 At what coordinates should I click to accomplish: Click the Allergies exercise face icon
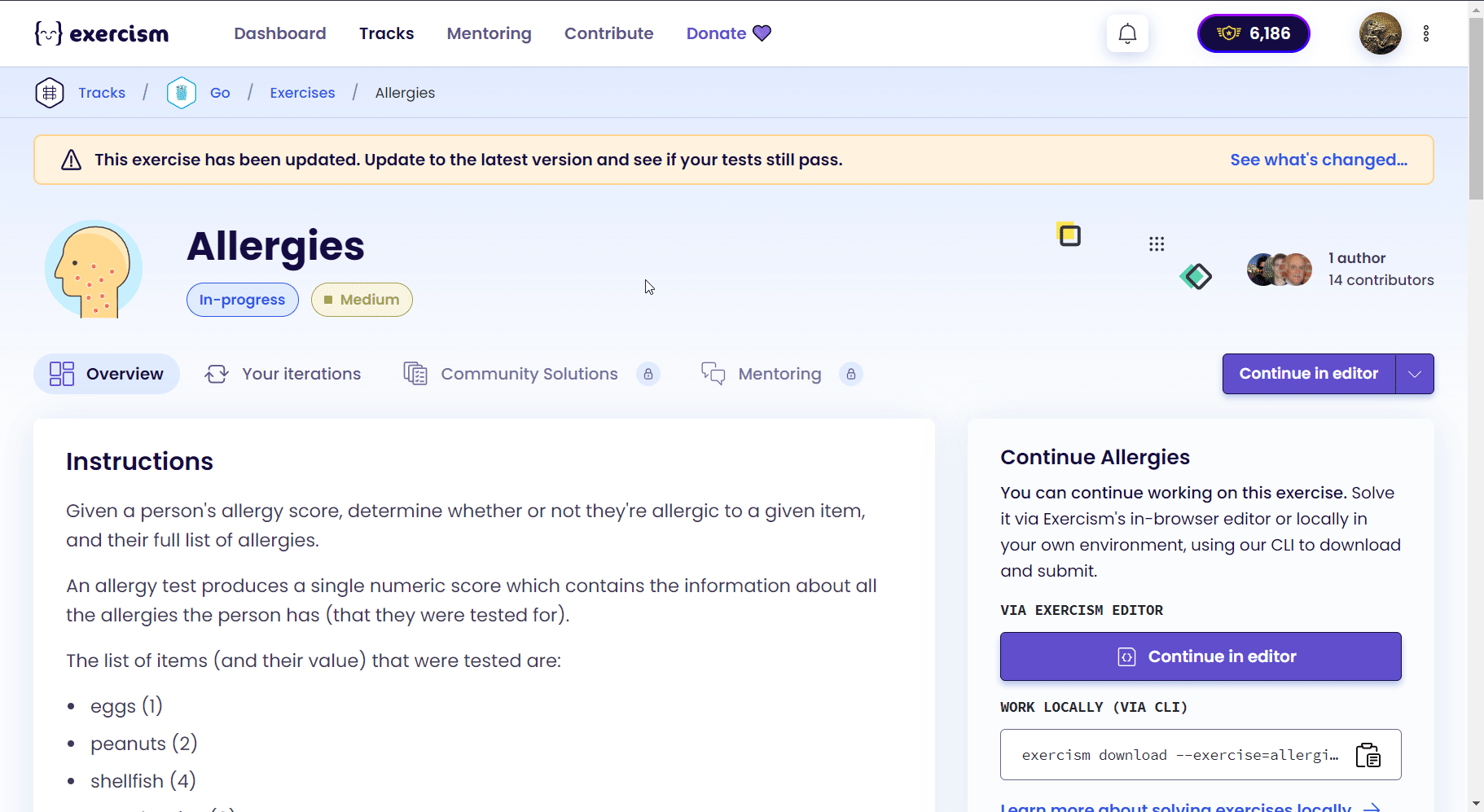point(94,269)
